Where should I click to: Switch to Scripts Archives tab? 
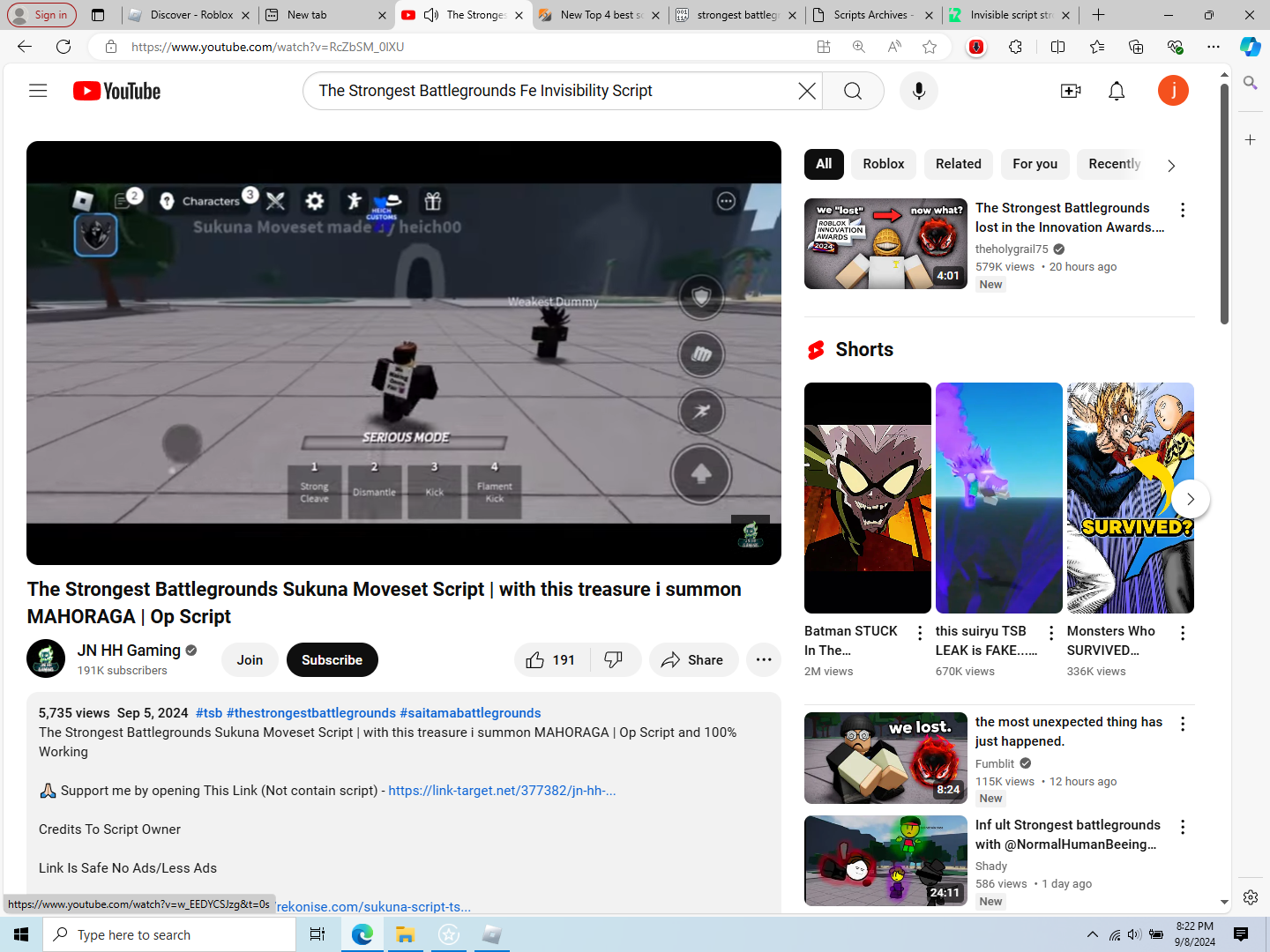[872, 15]
